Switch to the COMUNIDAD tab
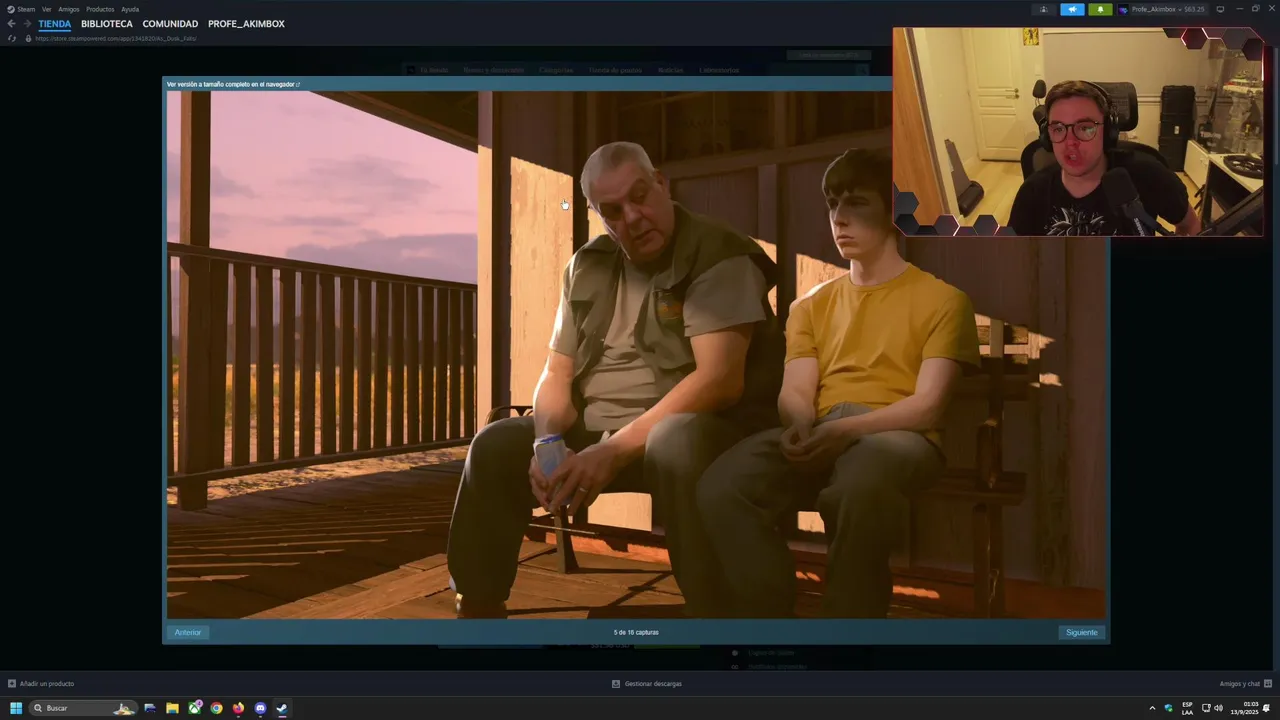Screen dimensions: 1280x720 [x=170, y=24]
